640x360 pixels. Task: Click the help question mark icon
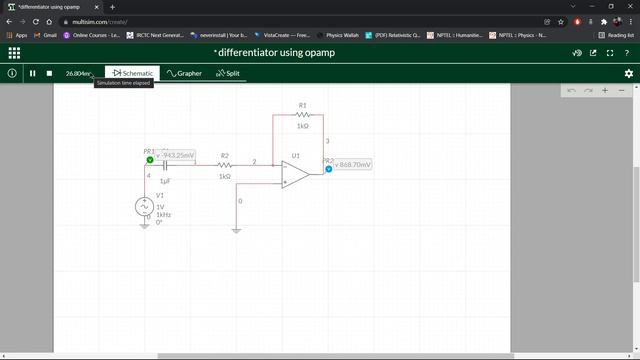(x=627, y=53)
